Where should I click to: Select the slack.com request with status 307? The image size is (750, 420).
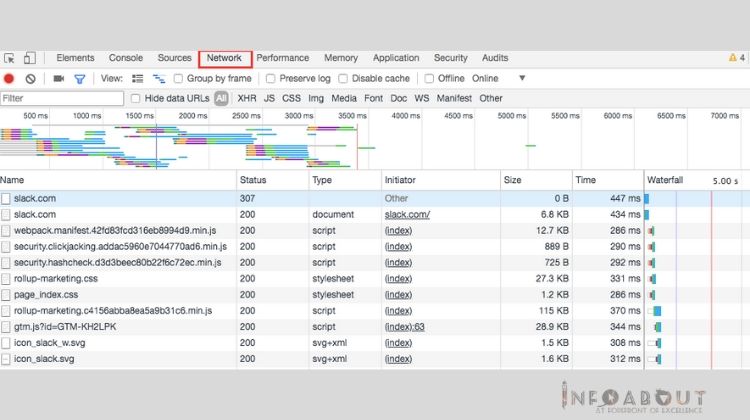point(375,199)
